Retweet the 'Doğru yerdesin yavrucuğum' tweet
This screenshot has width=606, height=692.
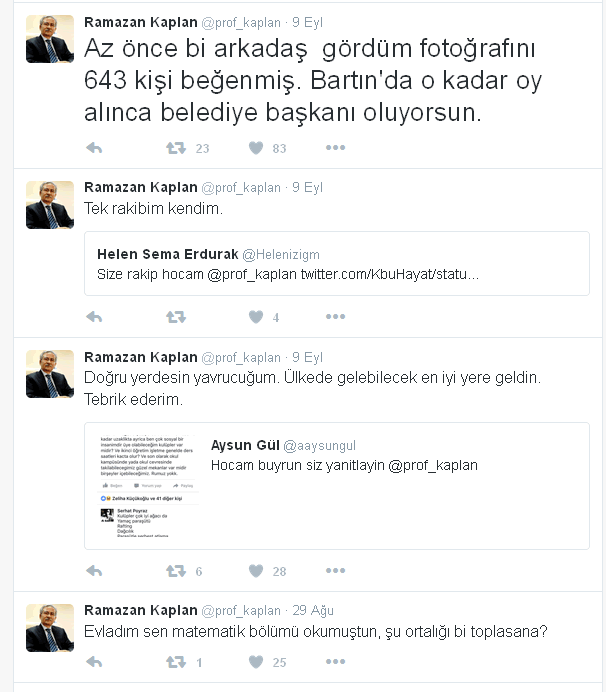(176, 571)
